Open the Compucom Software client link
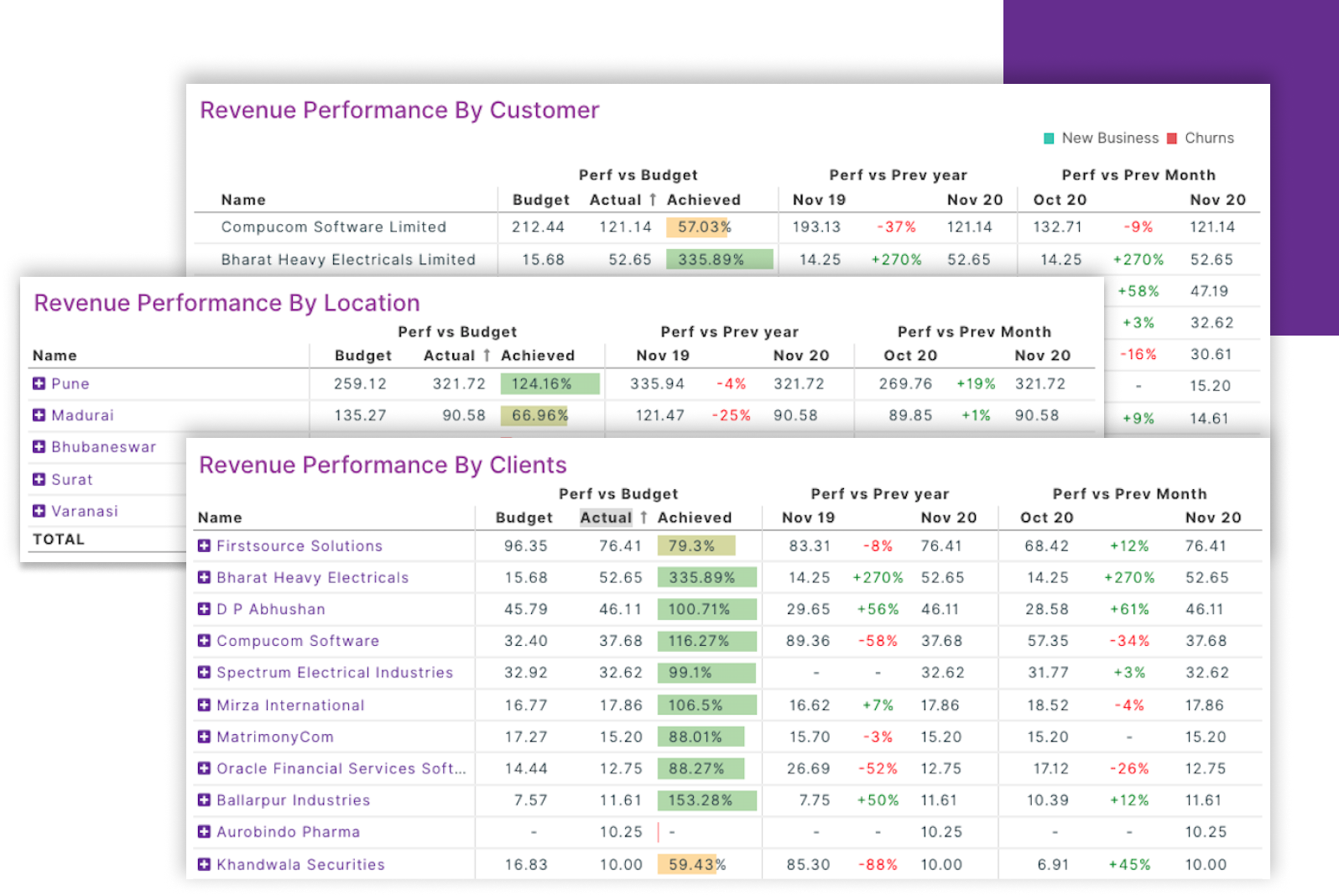The image size is (1339, 896). [298, 641]
